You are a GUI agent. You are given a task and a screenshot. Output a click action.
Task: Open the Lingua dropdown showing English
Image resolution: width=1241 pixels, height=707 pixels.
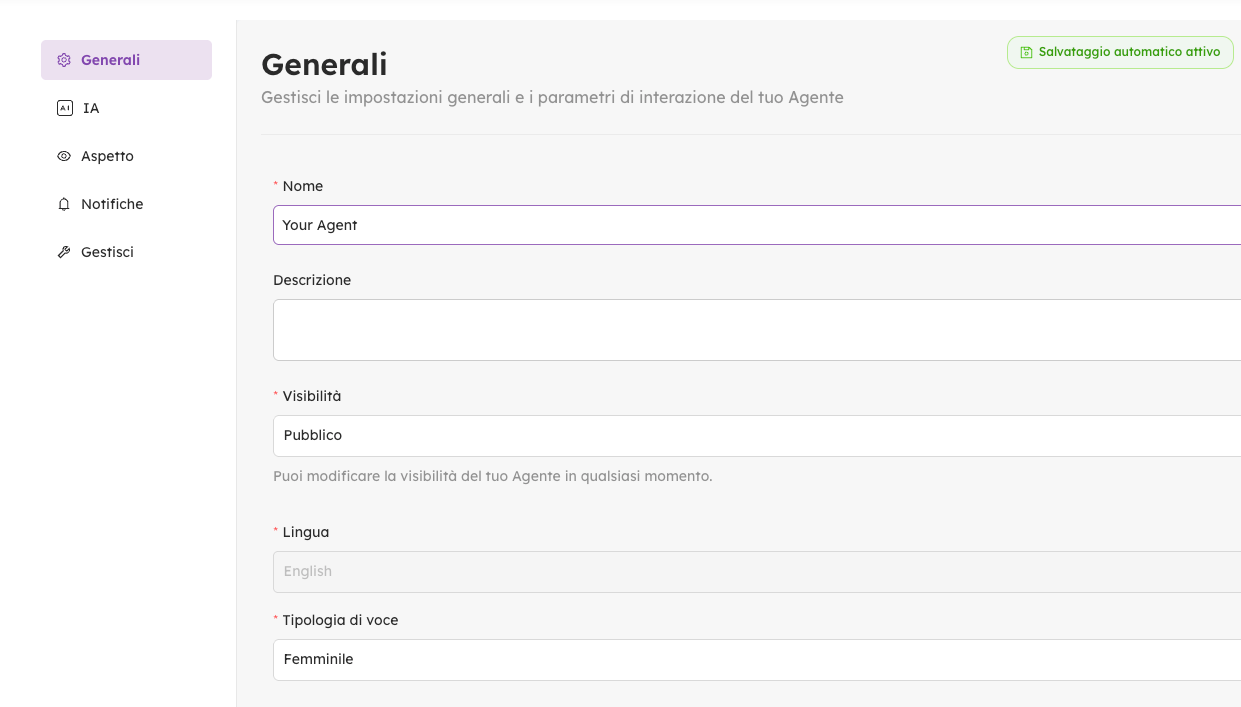tap(756, 572)
